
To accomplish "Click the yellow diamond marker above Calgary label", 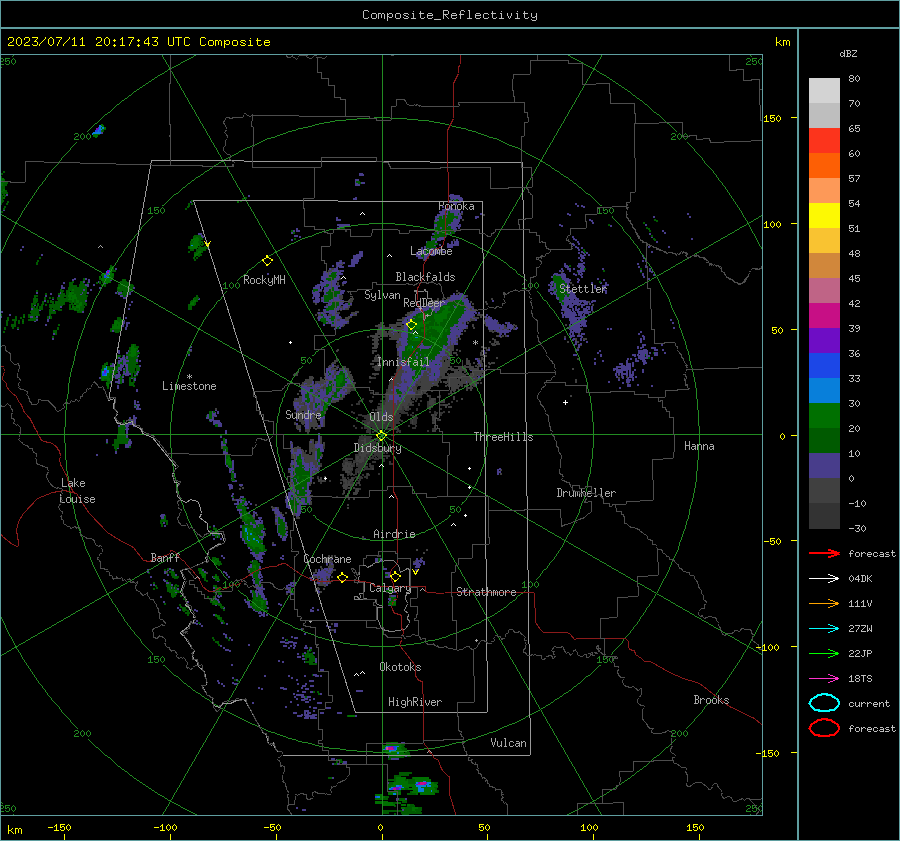I will [395, 576].
